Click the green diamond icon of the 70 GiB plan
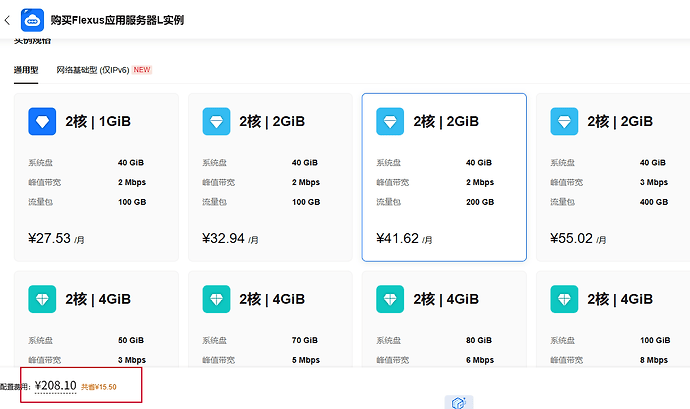Image resolution: width=690 pixels, height=409 pixels. tap(216, 299)
